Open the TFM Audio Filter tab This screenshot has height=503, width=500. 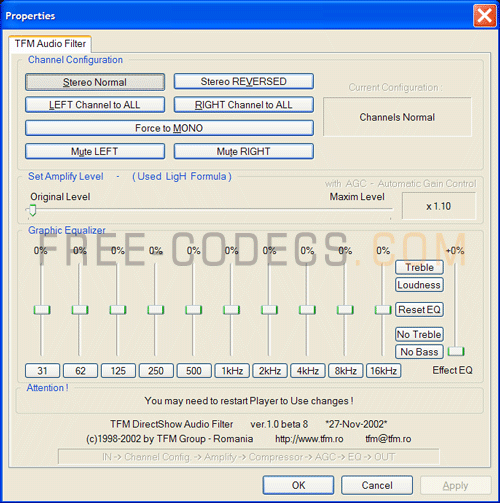[50, 44]
